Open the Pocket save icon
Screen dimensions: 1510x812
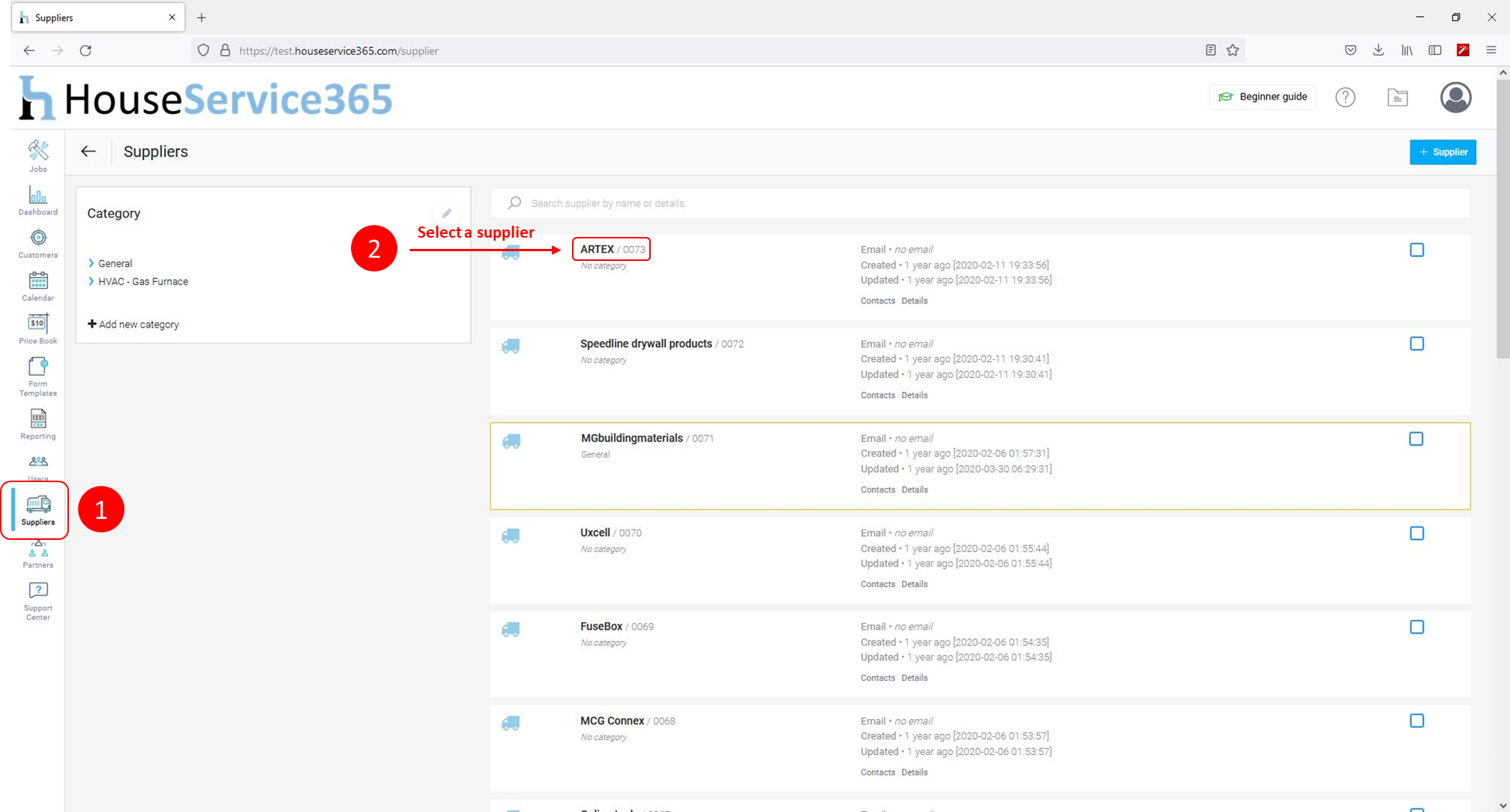click(x=1350, y=50)
